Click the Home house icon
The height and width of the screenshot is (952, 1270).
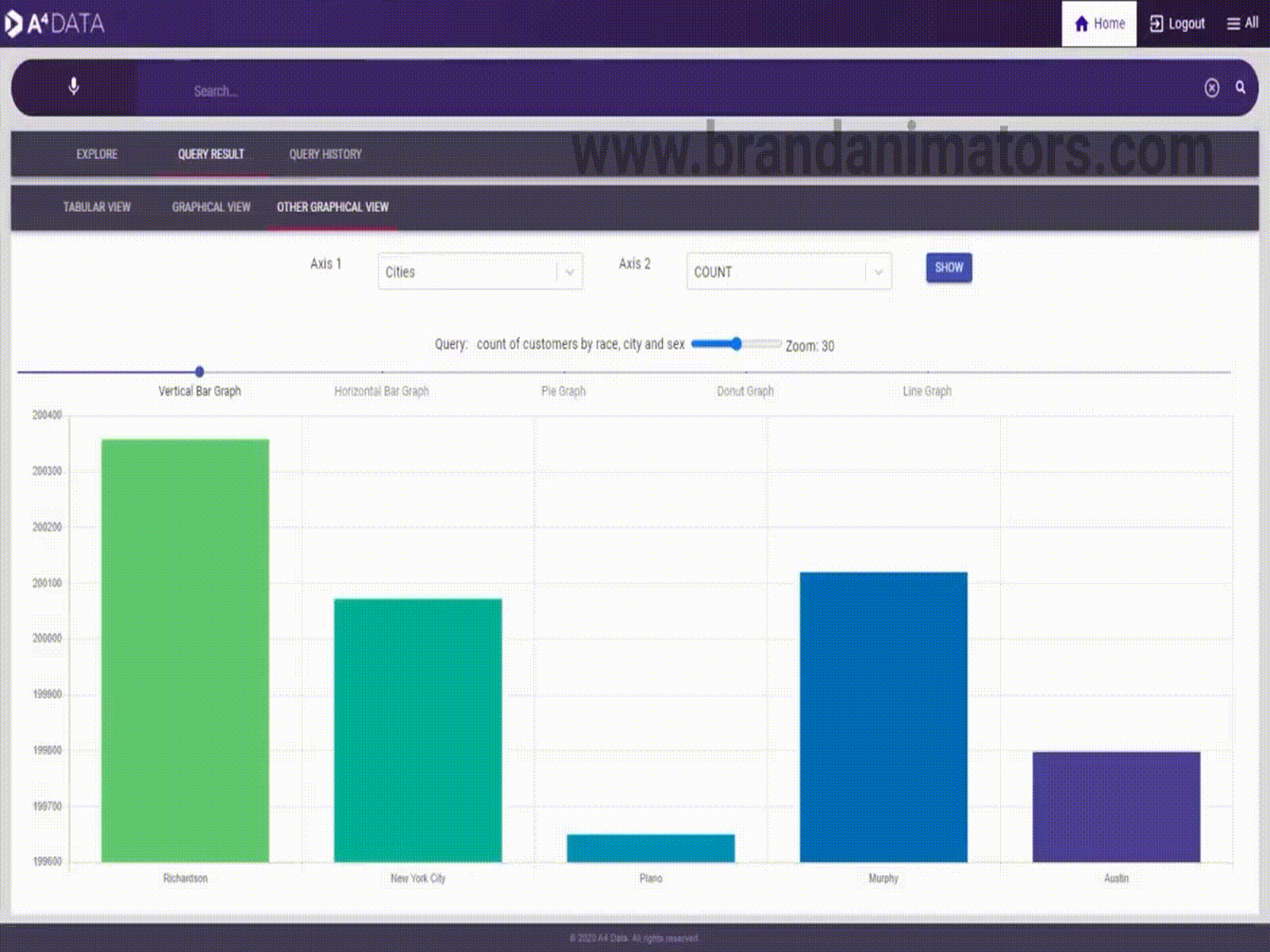tap(1081, 24)
